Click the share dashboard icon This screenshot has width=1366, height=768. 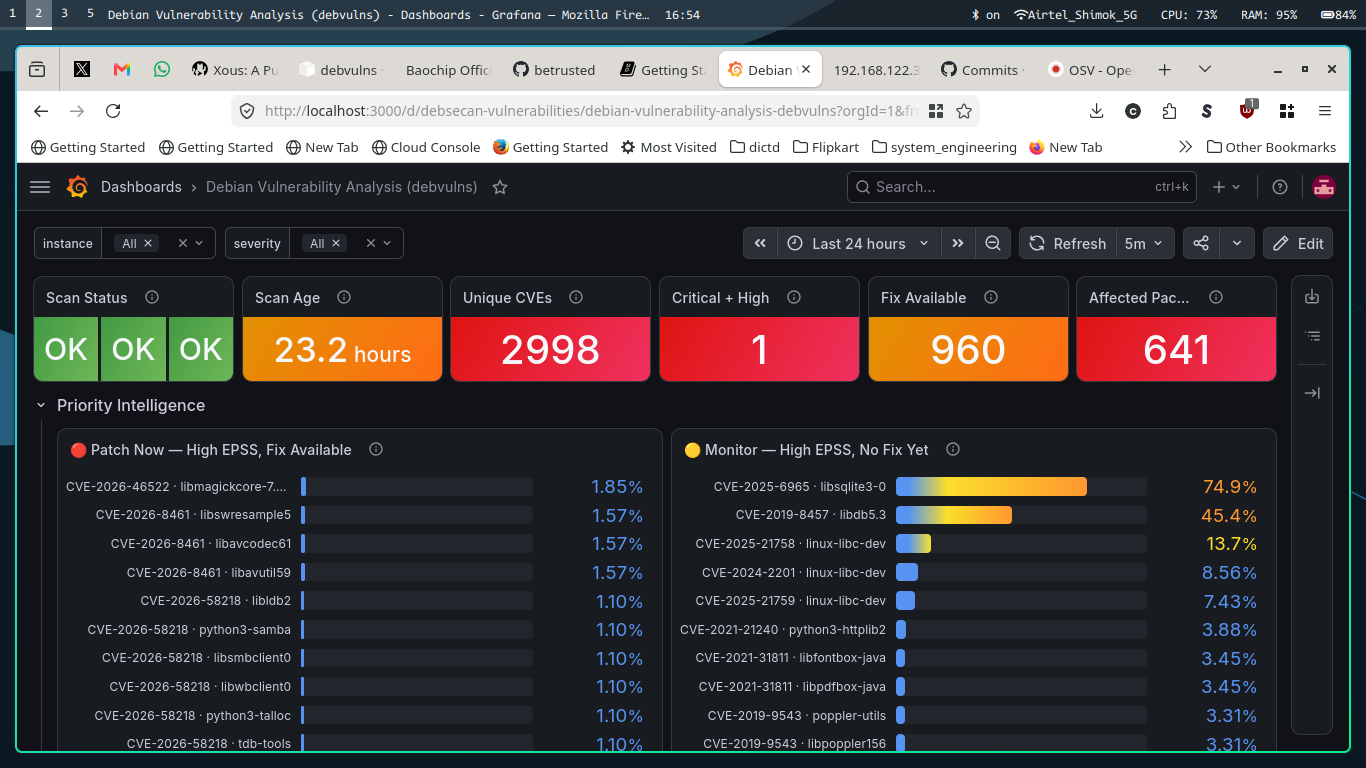coord(1201,243)
